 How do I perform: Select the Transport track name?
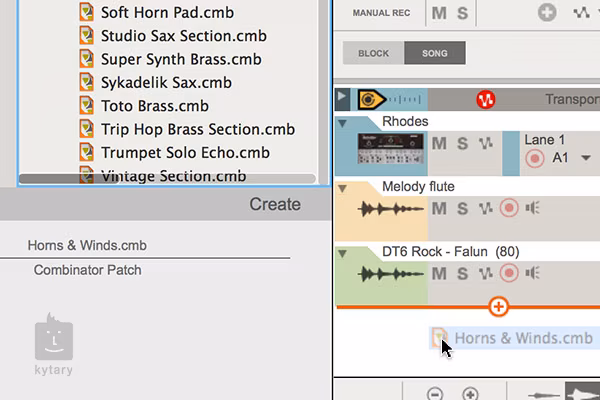(572, 100)
